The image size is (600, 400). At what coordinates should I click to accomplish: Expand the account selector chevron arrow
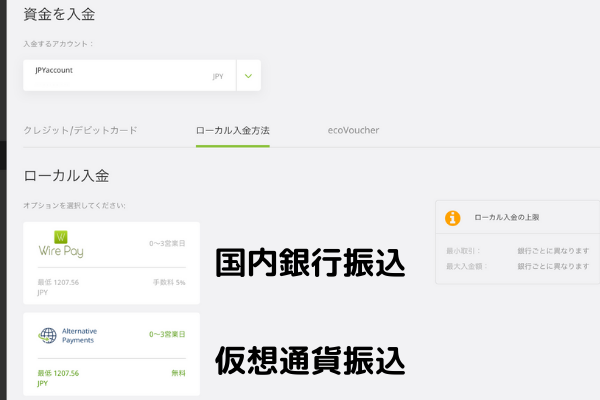tap(248, 75)
